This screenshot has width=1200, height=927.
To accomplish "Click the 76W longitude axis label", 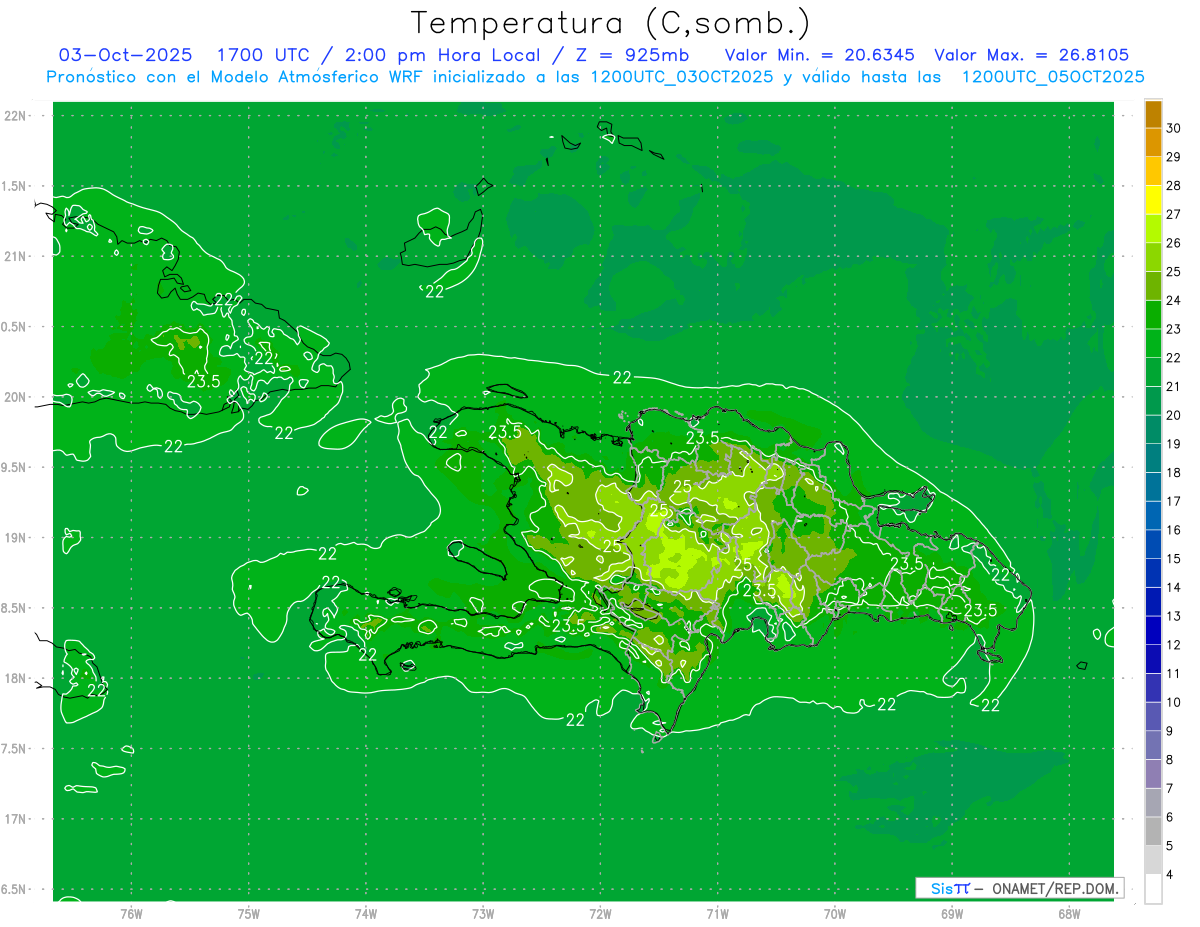I will (131, 913).
